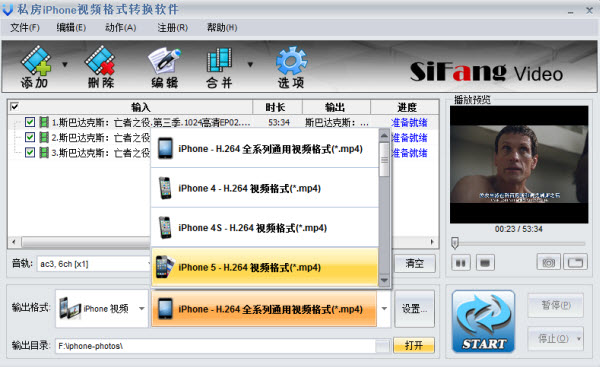Close the application window
The width and height of the screenshot is (600, 367).
pyautogui.click(x=590, y=10)
